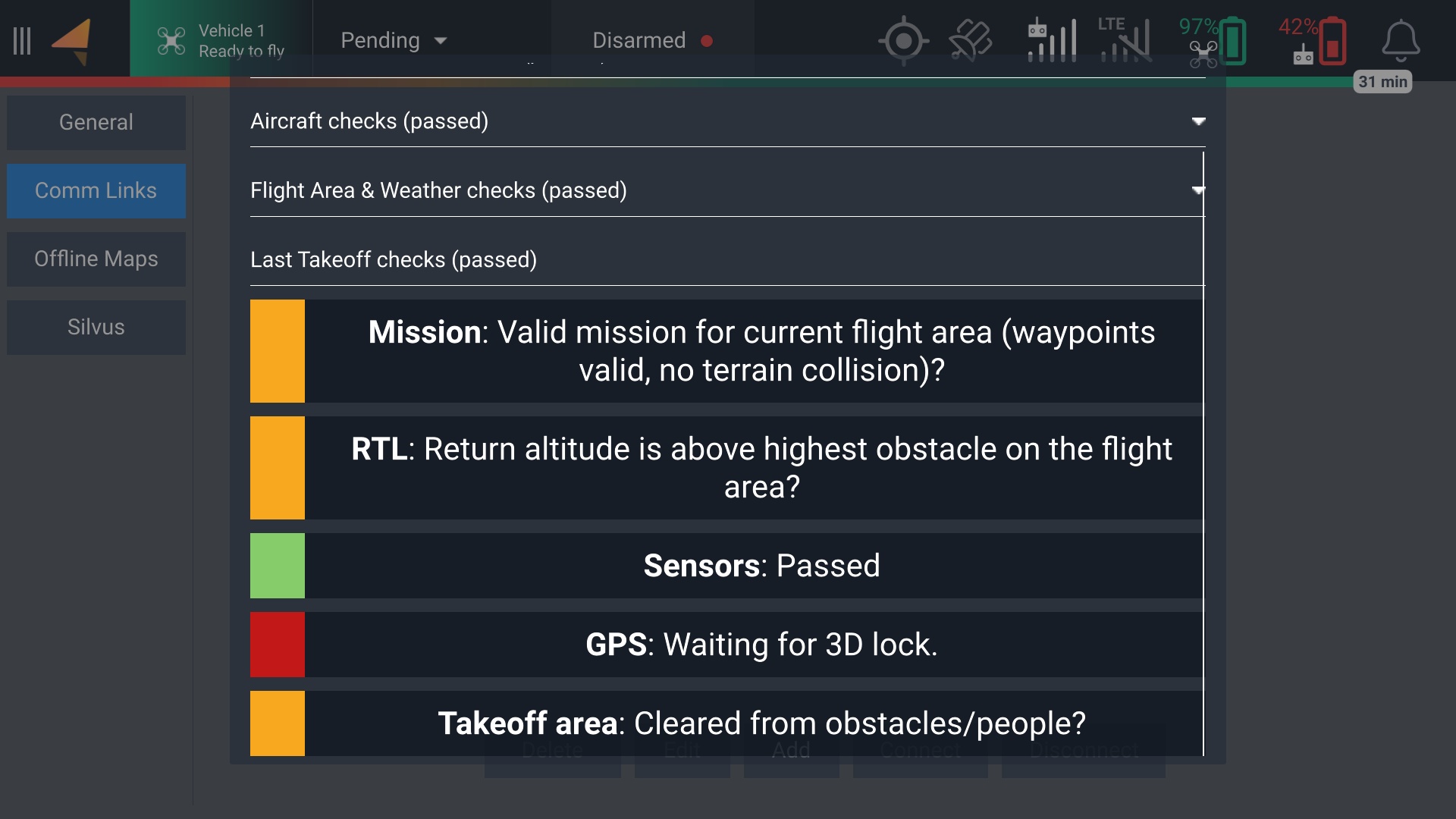Expand the Aircraft checks section
This screenshot has height=819, width=1456.
[x=726, y=121]
